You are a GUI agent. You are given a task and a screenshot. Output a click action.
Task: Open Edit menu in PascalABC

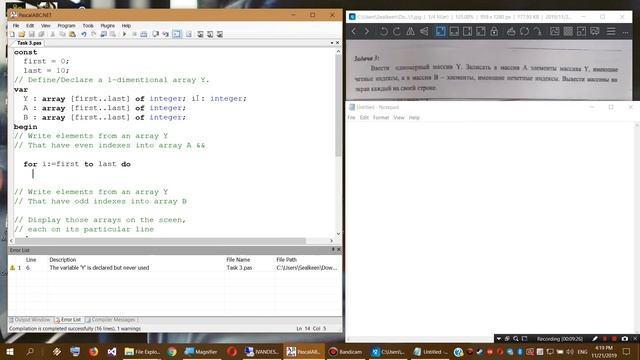tap(30, 25)
